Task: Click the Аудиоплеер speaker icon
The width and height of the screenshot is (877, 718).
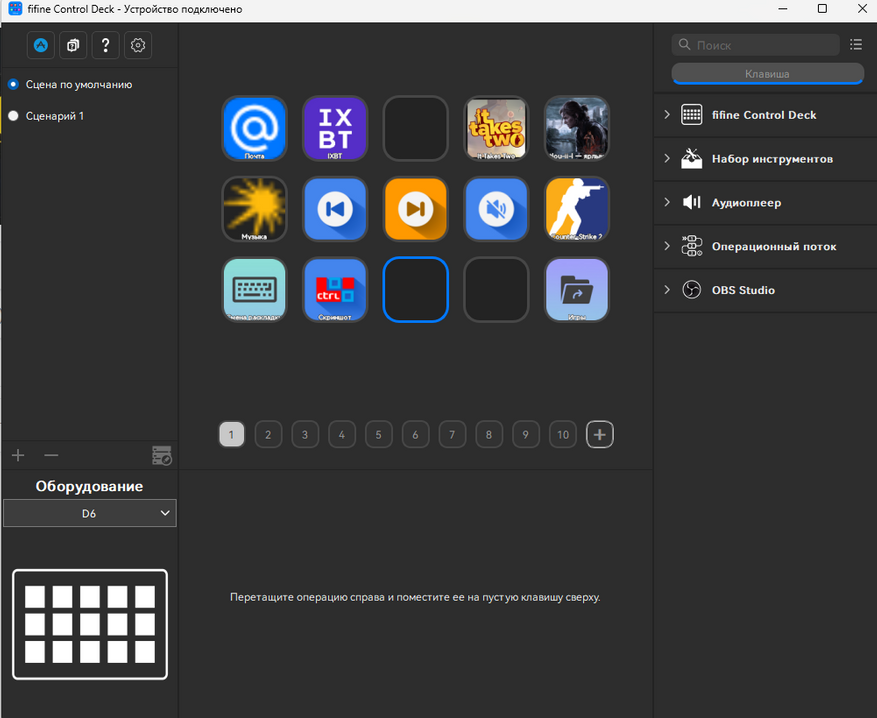Action: click(x=692, y=202)
